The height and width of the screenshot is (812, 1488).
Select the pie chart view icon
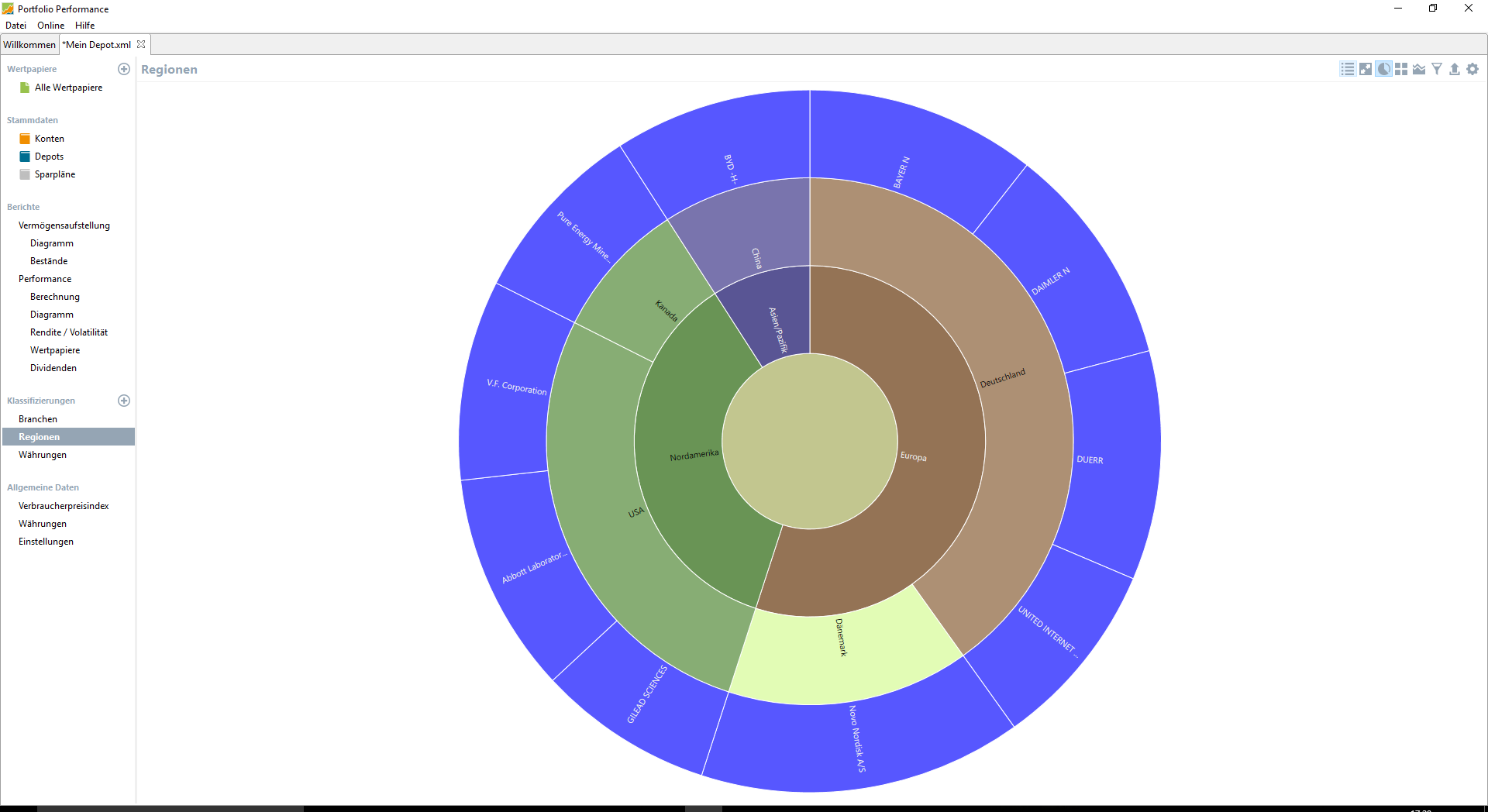click(1383, 69)
